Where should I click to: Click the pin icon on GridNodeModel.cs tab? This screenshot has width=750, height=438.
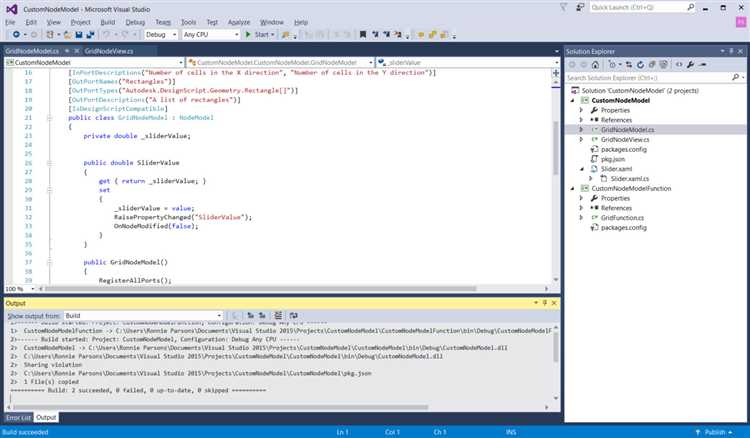67,51
